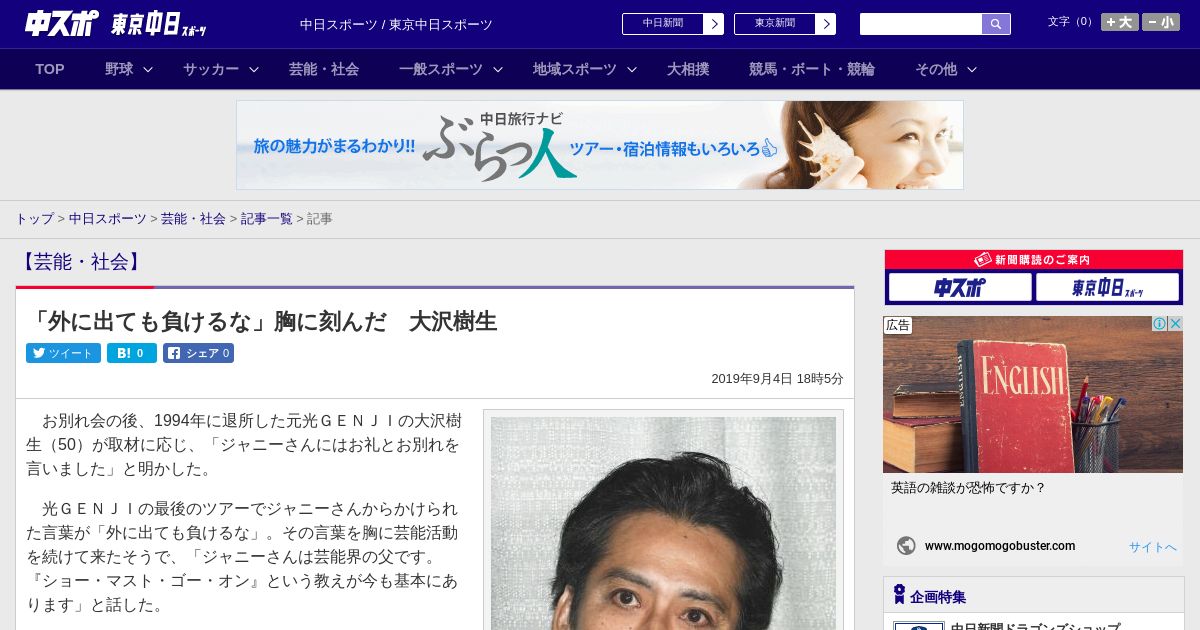
Task: Click the サイトへ ad link
Action: tap(1153, 547)
